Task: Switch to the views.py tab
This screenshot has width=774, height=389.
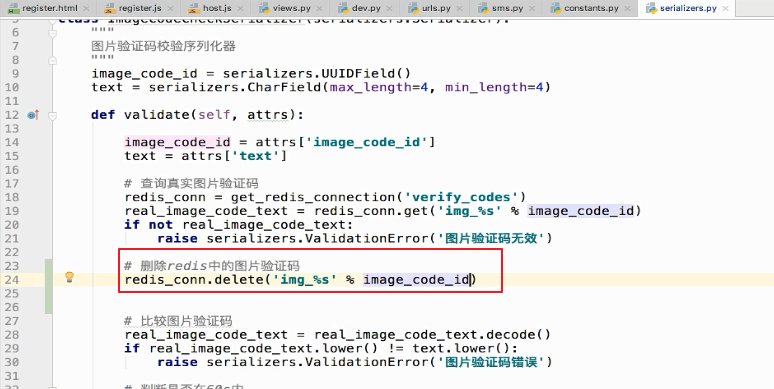Action: pyautogui.click(x=291, y=8)
